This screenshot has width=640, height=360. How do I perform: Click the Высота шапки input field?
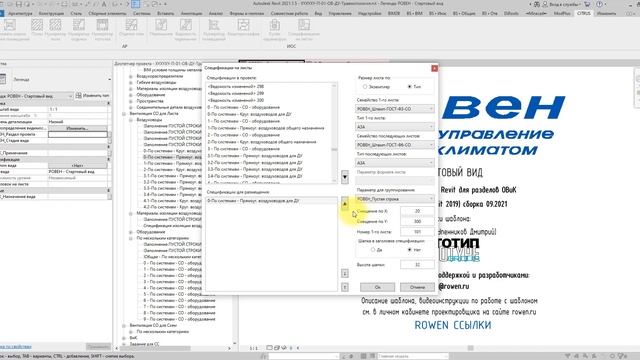coord(417,264)
